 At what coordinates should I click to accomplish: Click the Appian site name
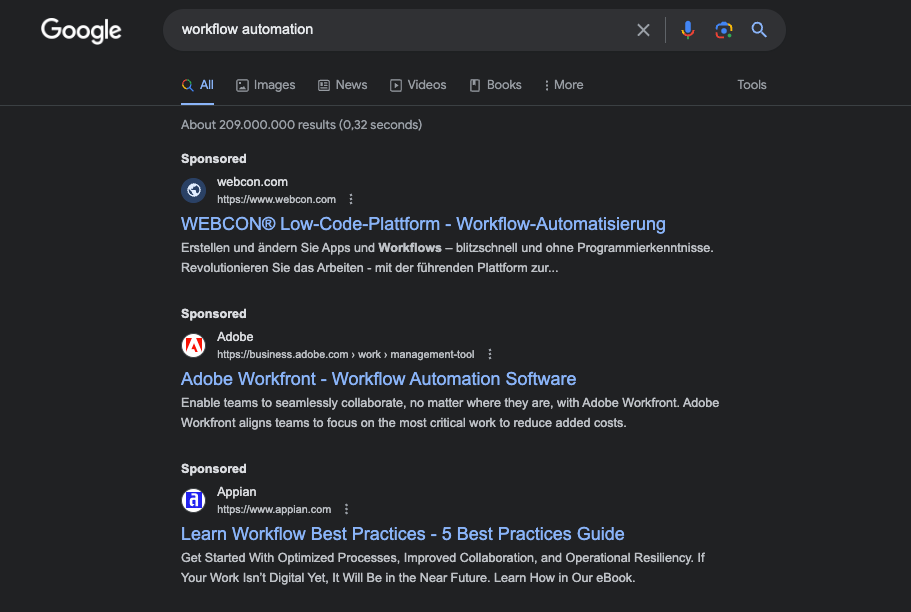click(x=236, y=492)
